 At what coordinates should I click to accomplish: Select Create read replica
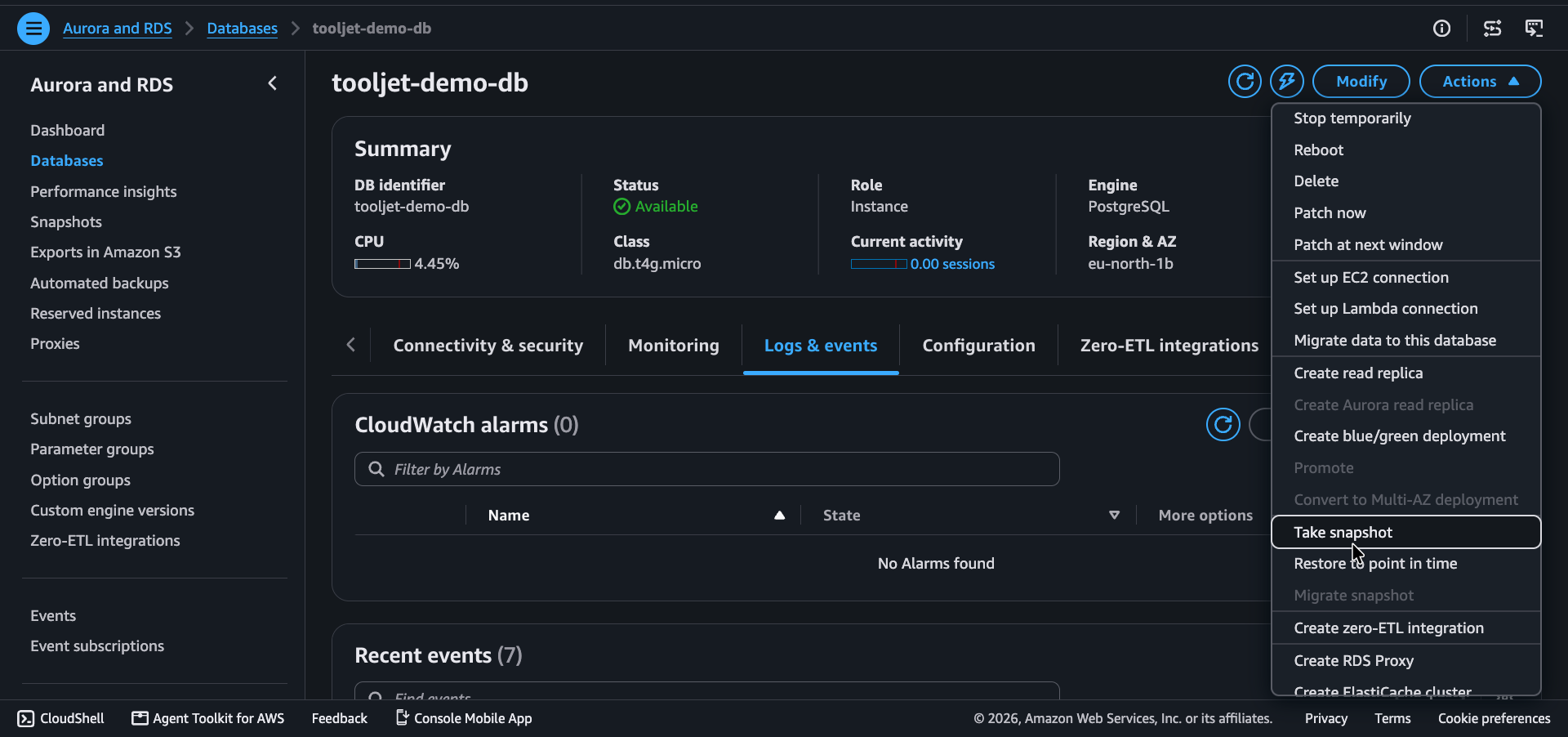(1406, 373)
